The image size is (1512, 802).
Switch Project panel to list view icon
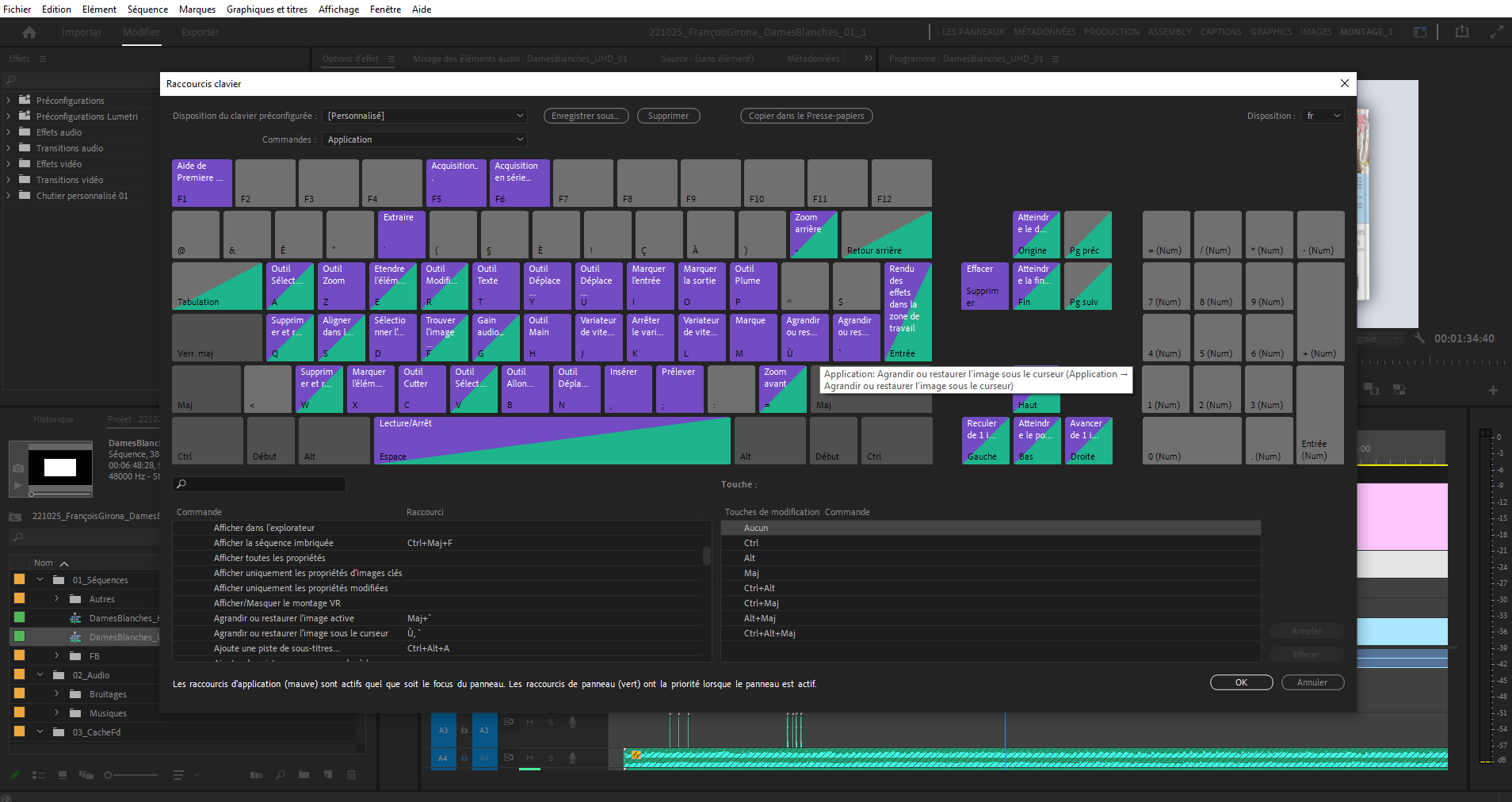pos(38,774)
